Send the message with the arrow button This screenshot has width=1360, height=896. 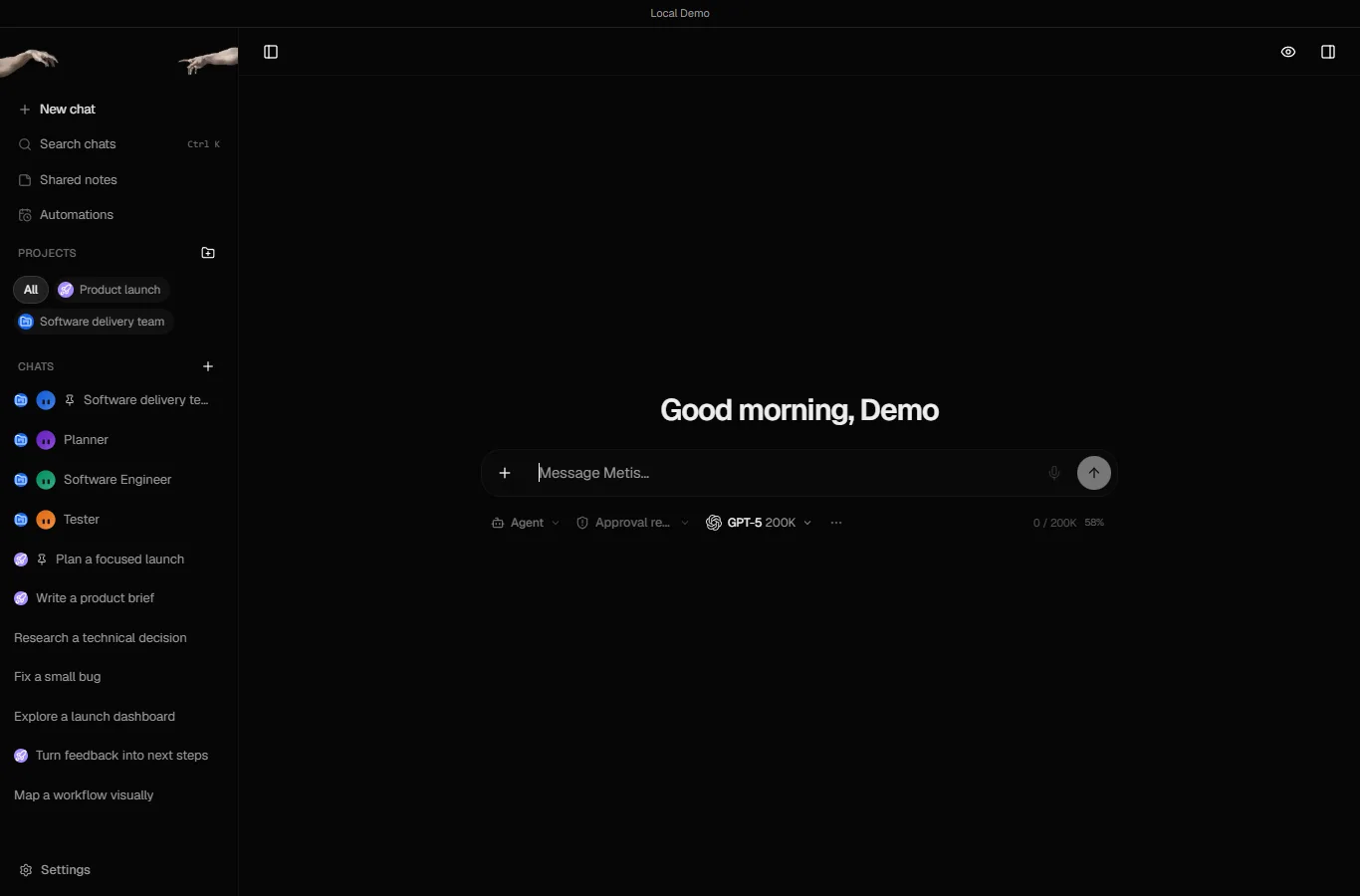coord(1094,473)
